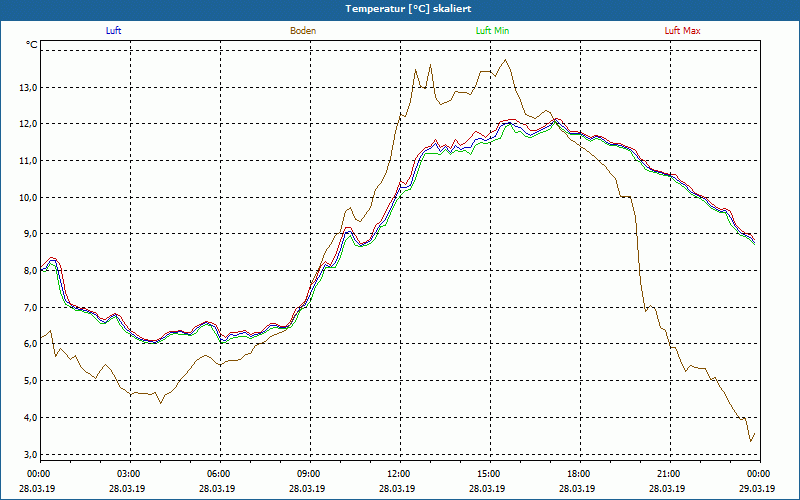
Task: Click the 10,0 y-axis value
Action: [x=29, y=197]
